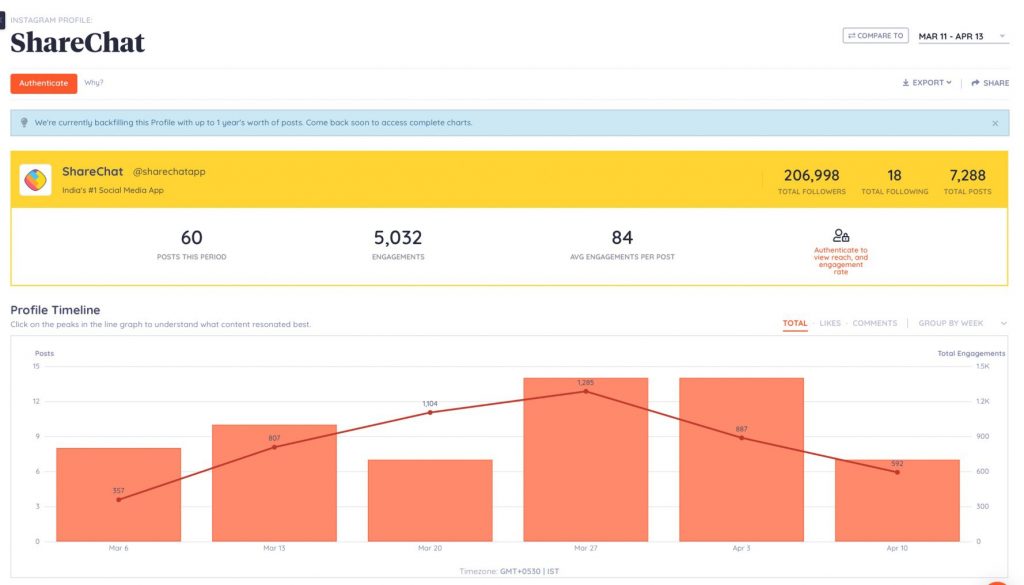Screen dimensions: 1024x585
Task: Click the 206,998 Total Followers figure
Action: click(811, 176)
